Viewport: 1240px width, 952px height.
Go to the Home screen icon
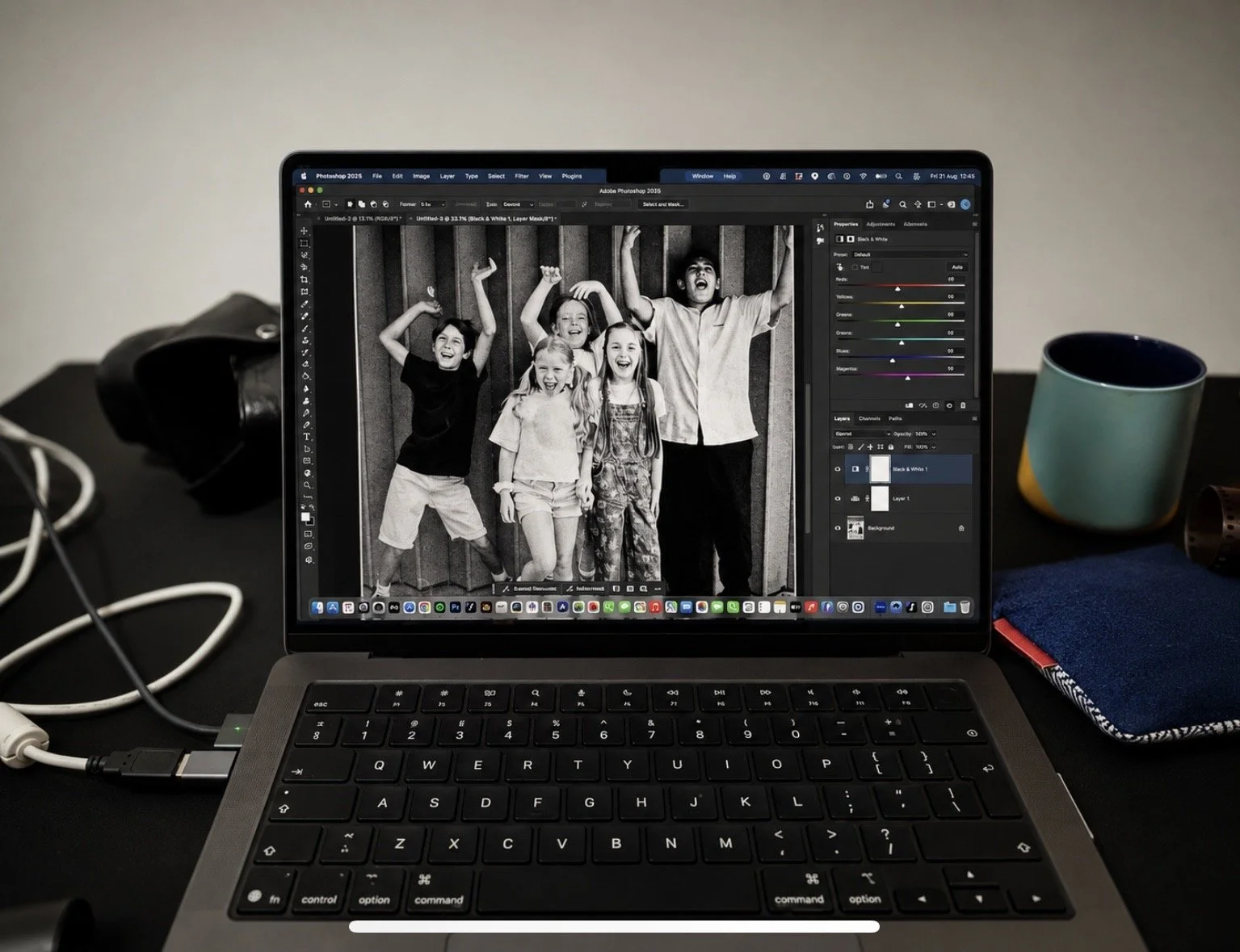(x=307, y=204)
